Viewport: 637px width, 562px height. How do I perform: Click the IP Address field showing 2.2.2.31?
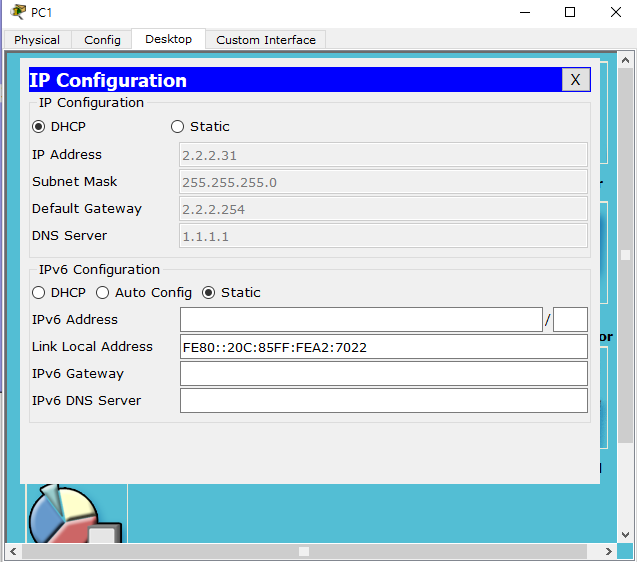[x=383, y=155]
